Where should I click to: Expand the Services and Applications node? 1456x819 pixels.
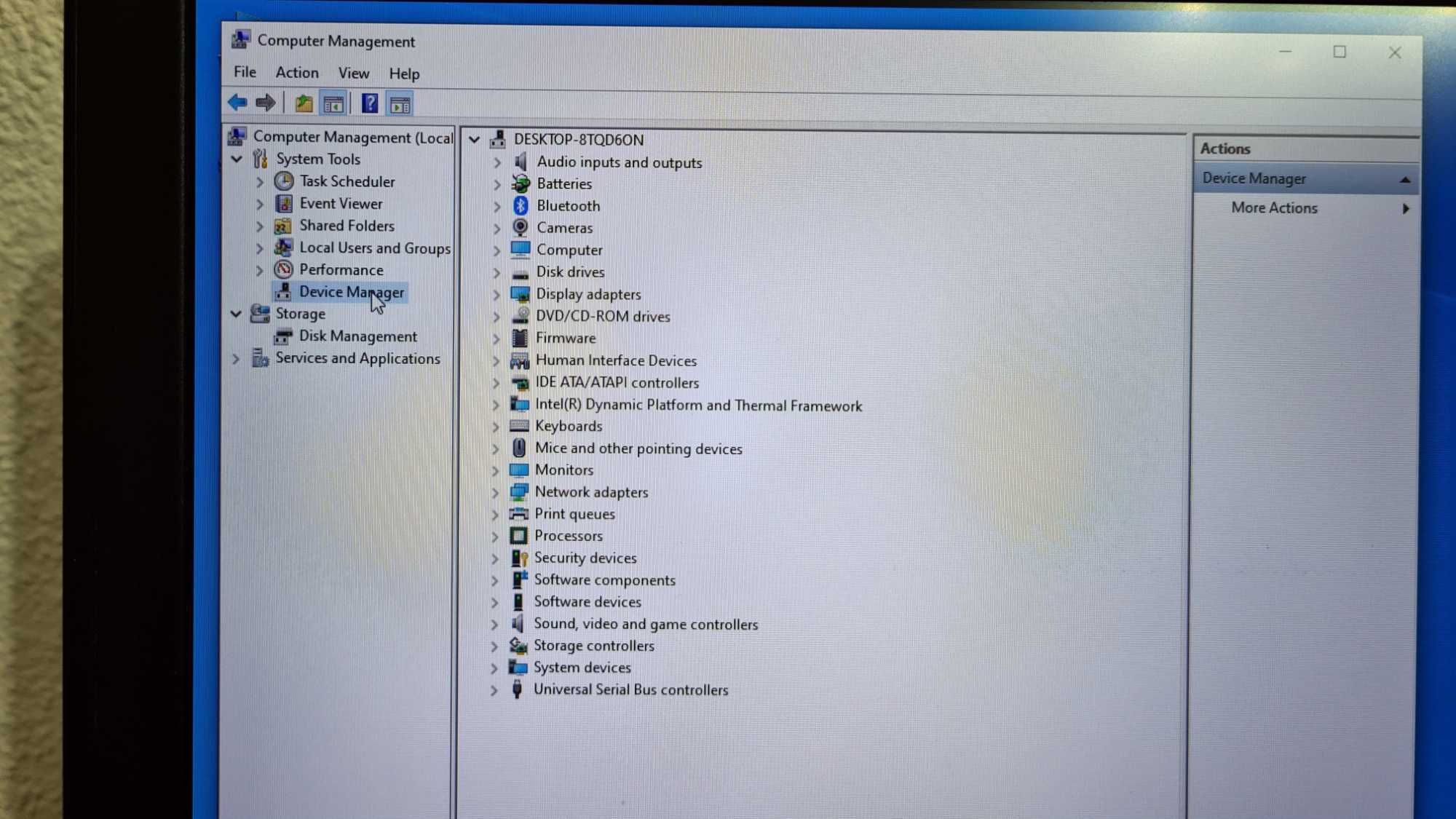coord(235,358)
